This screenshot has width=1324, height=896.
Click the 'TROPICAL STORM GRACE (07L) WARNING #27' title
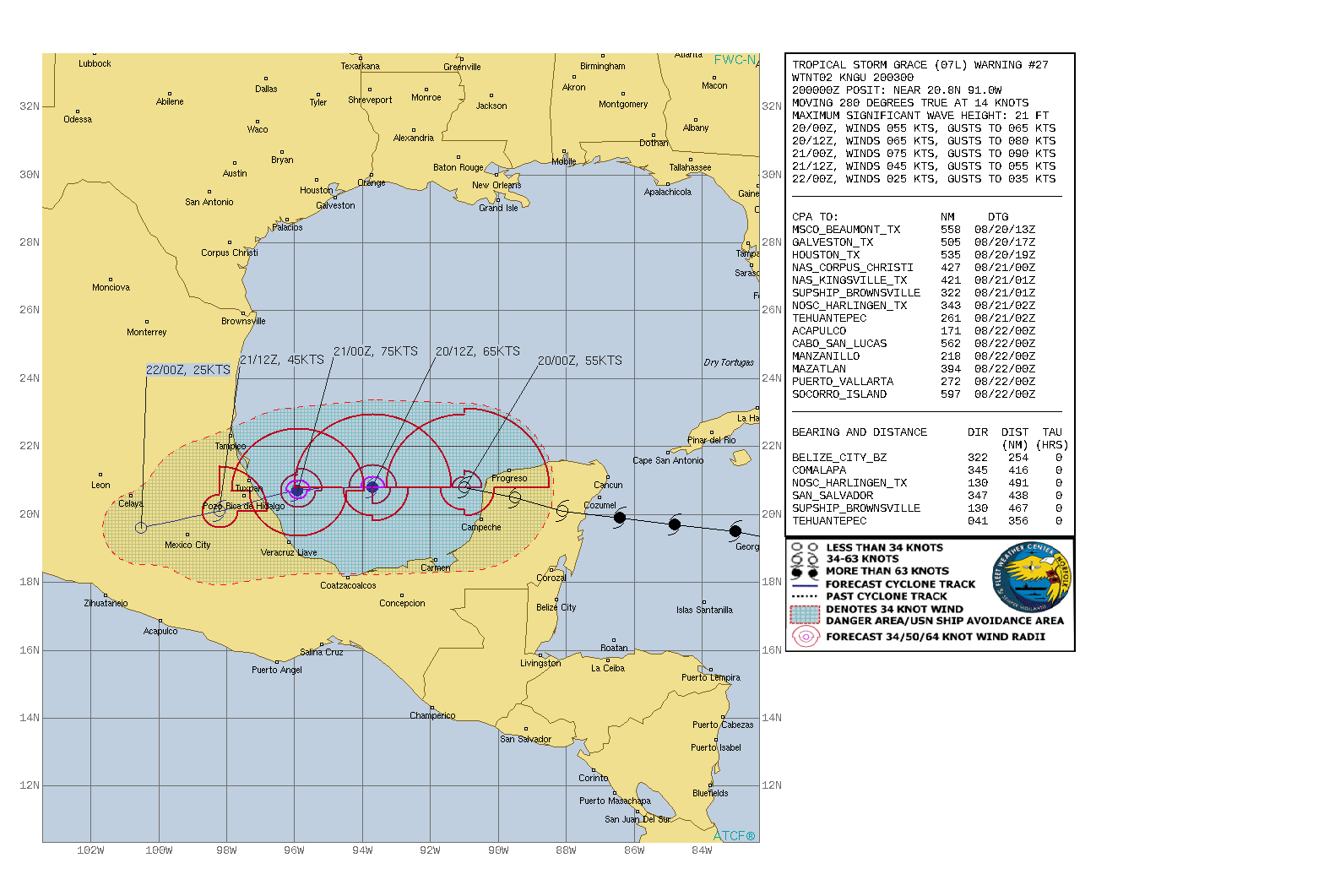920,65
